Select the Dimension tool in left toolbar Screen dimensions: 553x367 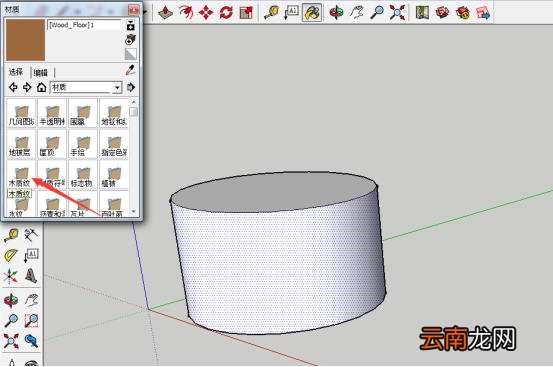pos(31,235)
